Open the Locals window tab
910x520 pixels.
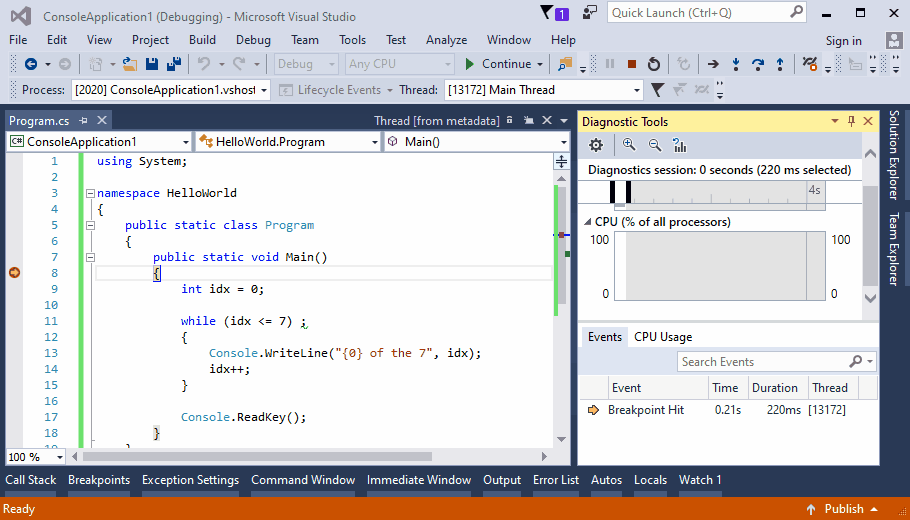tap(650, 480)
